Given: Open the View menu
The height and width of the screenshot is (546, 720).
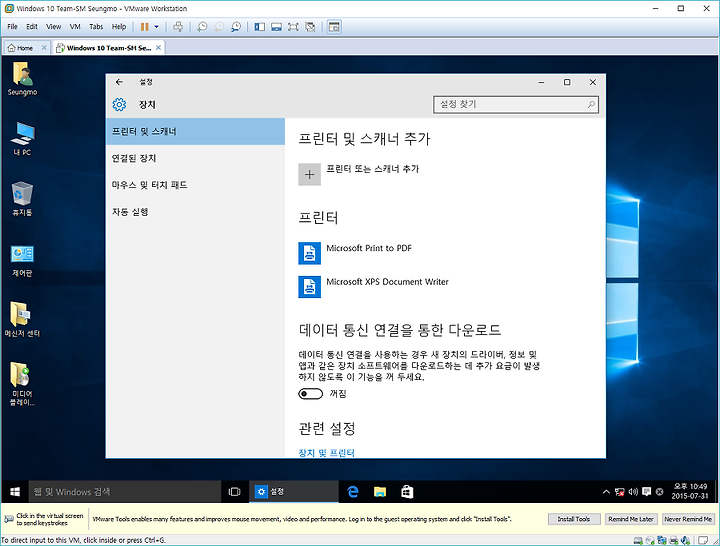Looking at the screenshot, I should click(53, 27).
